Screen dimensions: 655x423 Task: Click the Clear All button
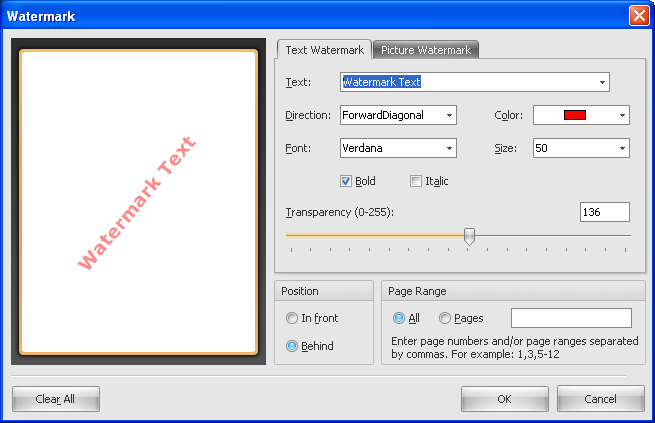tap(56, 399)
